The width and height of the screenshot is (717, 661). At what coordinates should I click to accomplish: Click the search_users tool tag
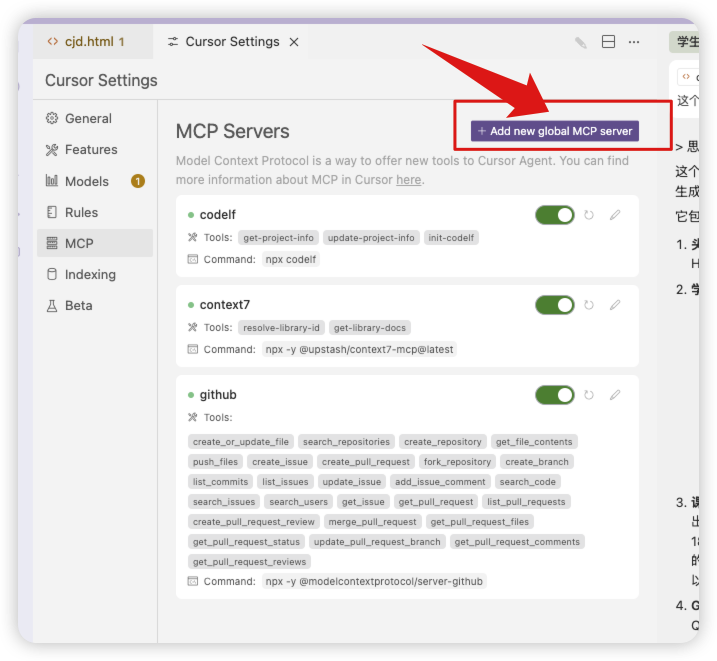pyautogui.click(x=299, y=502)
